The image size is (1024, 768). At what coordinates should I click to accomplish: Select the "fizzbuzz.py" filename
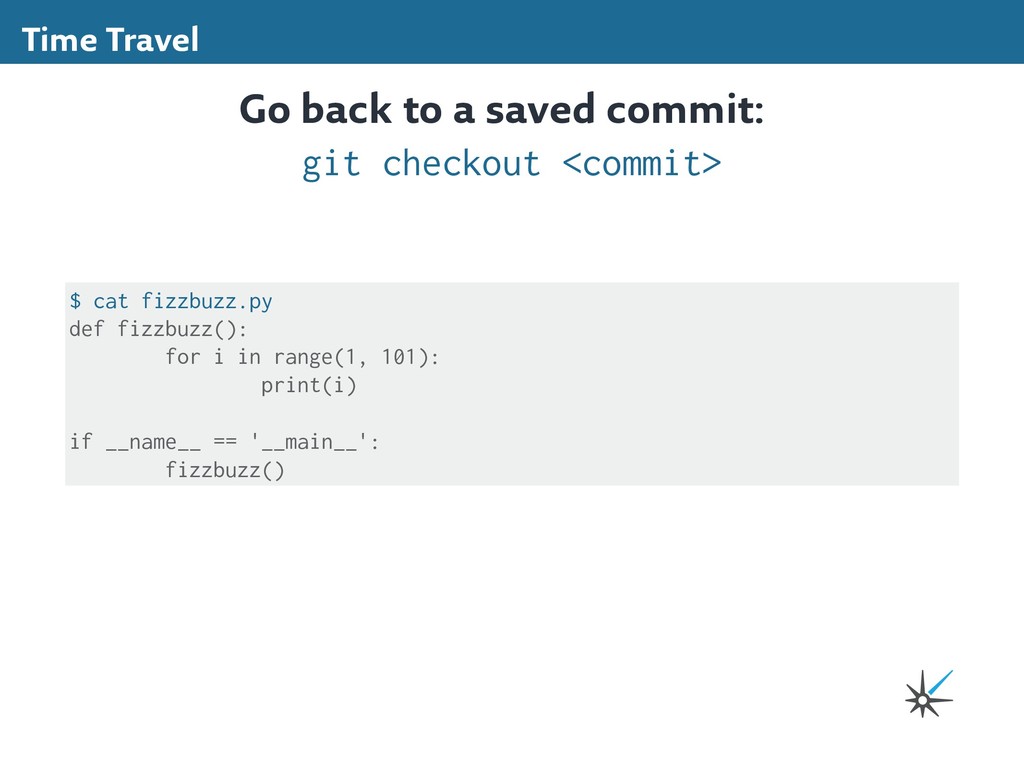click(207, 301)
